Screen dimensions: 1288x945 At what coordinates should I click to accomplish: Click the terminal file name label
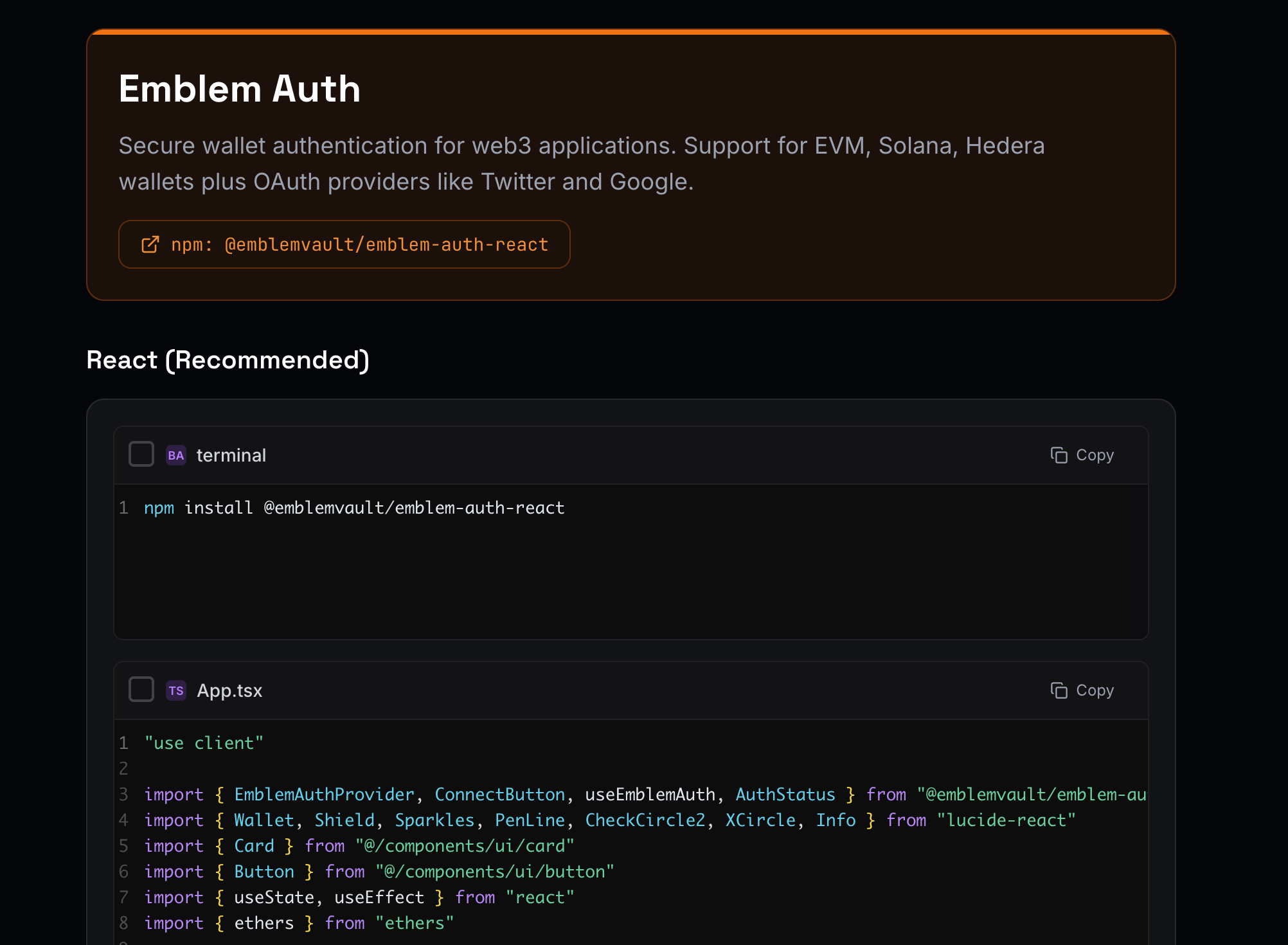(x=231, y=455)
